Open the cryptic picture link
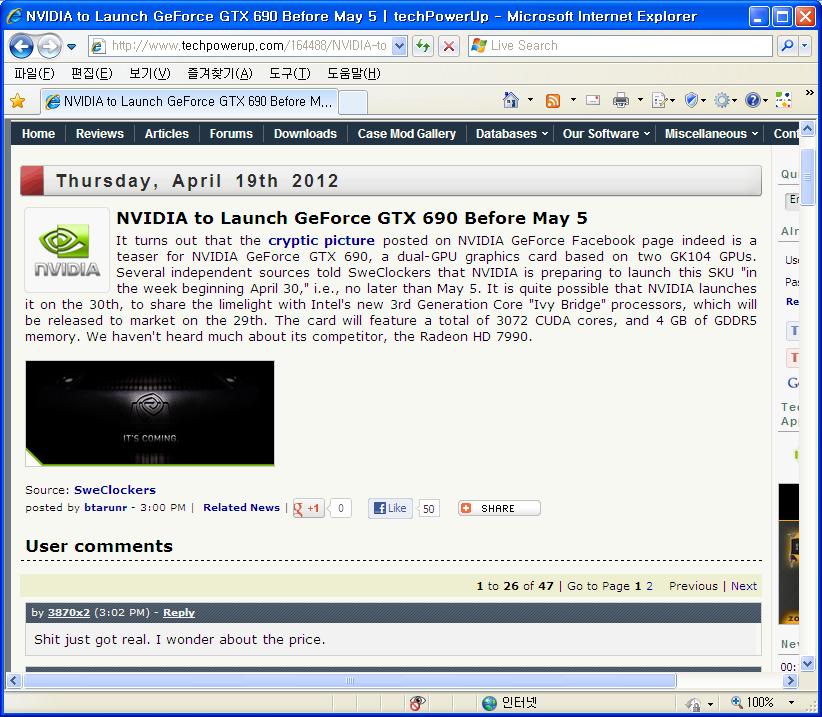Screen dimensions: 822x717 click(x=321, y=241)
